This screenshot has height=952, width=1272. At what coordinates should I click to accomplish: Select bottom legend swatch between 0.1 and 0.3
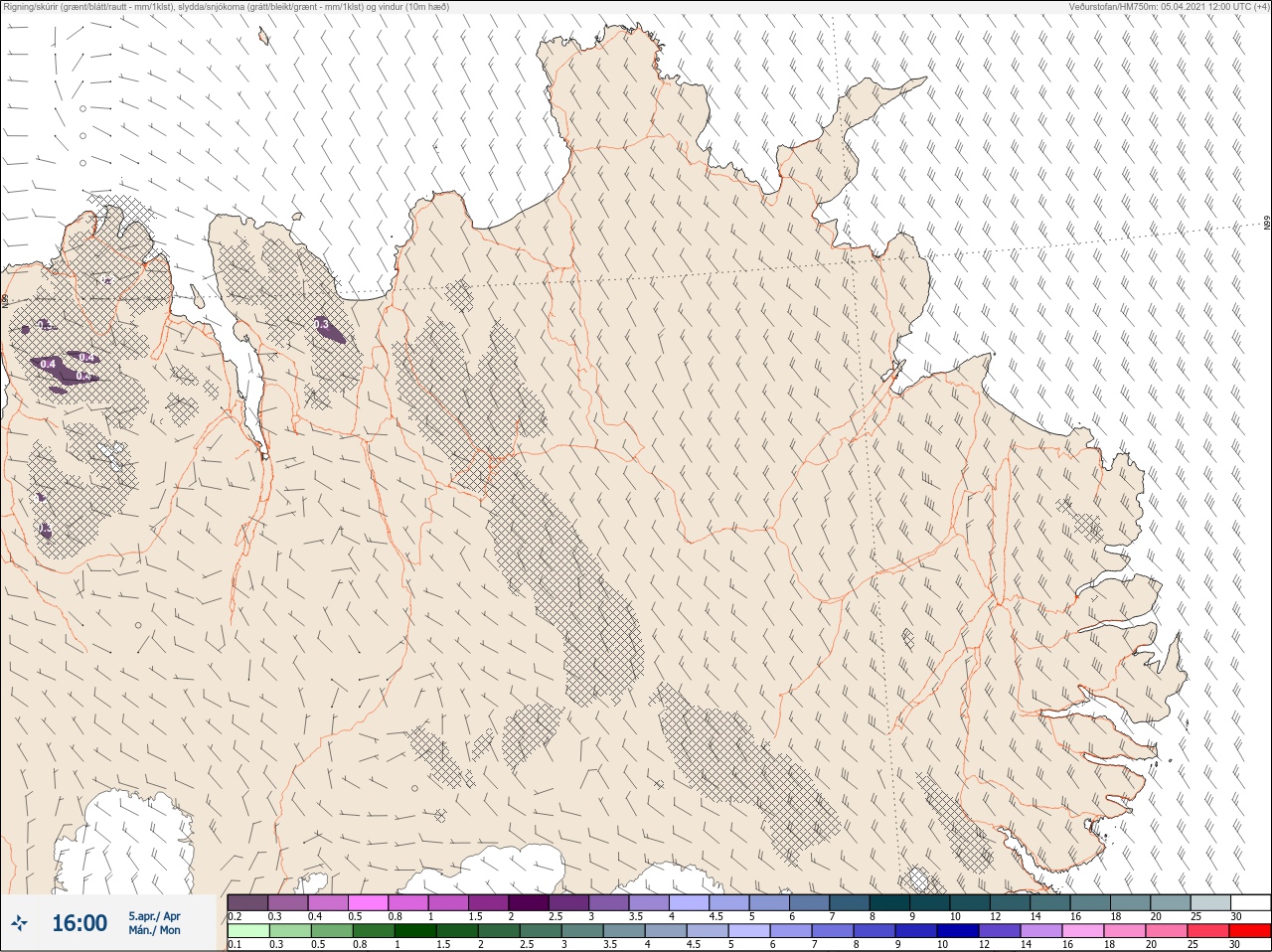coord(248,931)
